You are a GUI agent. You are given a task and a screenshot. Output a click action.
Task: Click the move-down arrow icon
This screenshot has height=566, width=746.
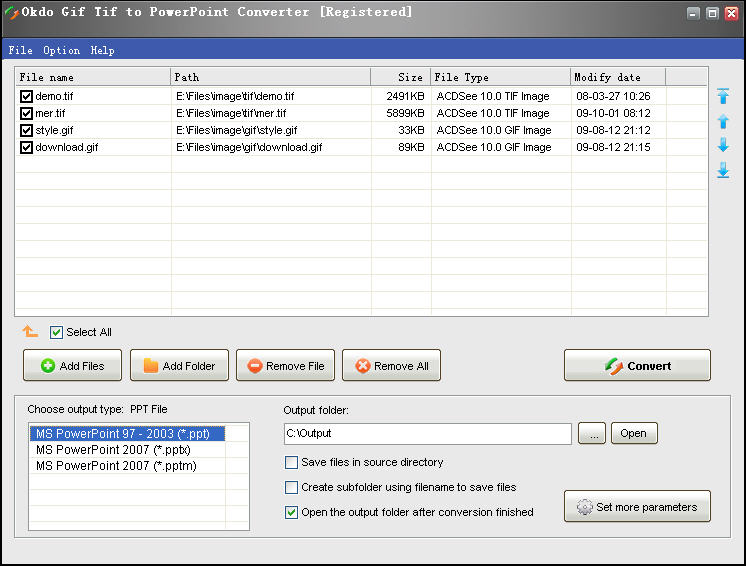(x=723, y=146)
